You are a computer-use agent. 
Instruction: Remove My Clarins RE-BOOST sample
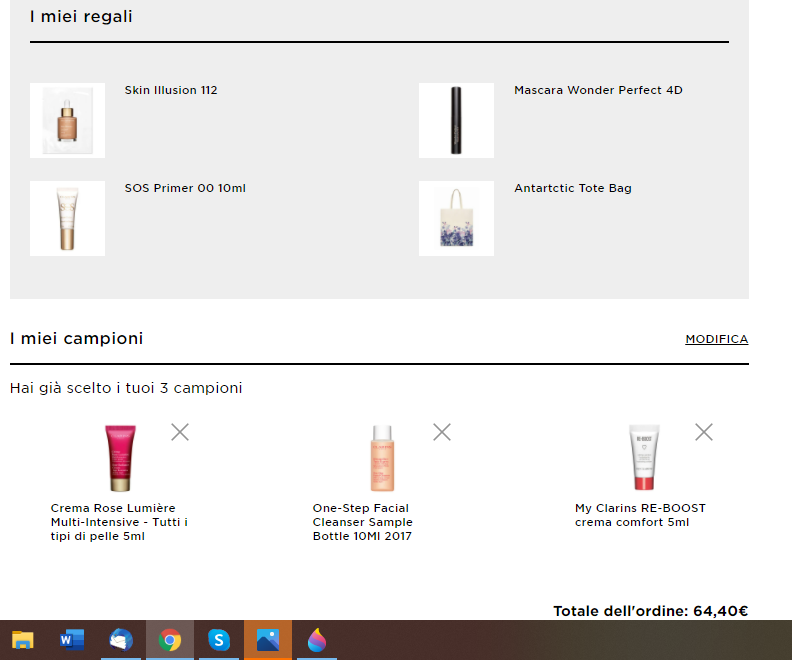coord(704,432)
